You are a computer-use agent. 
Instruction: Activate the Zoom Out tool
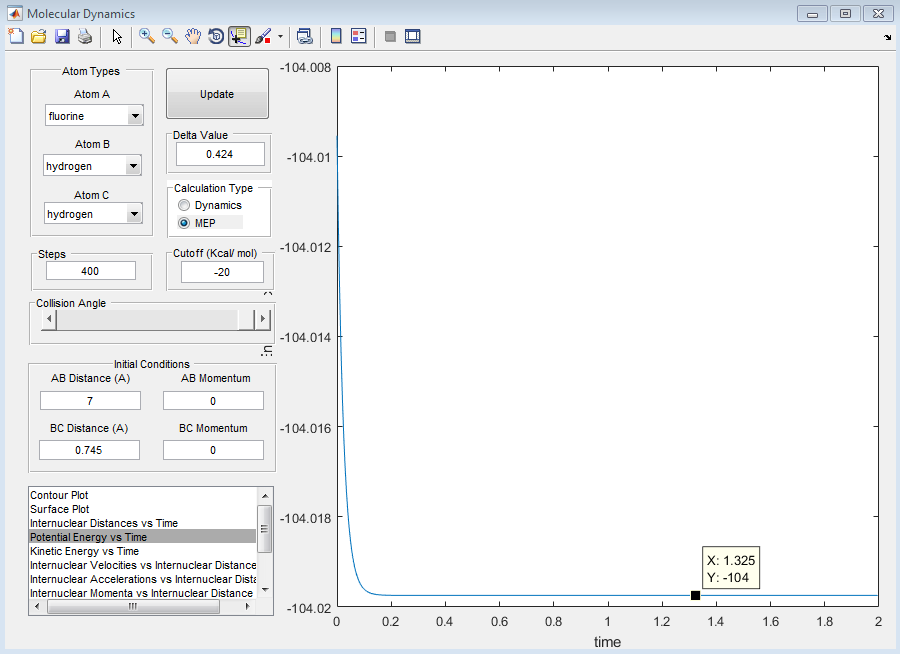click(170, 36)
